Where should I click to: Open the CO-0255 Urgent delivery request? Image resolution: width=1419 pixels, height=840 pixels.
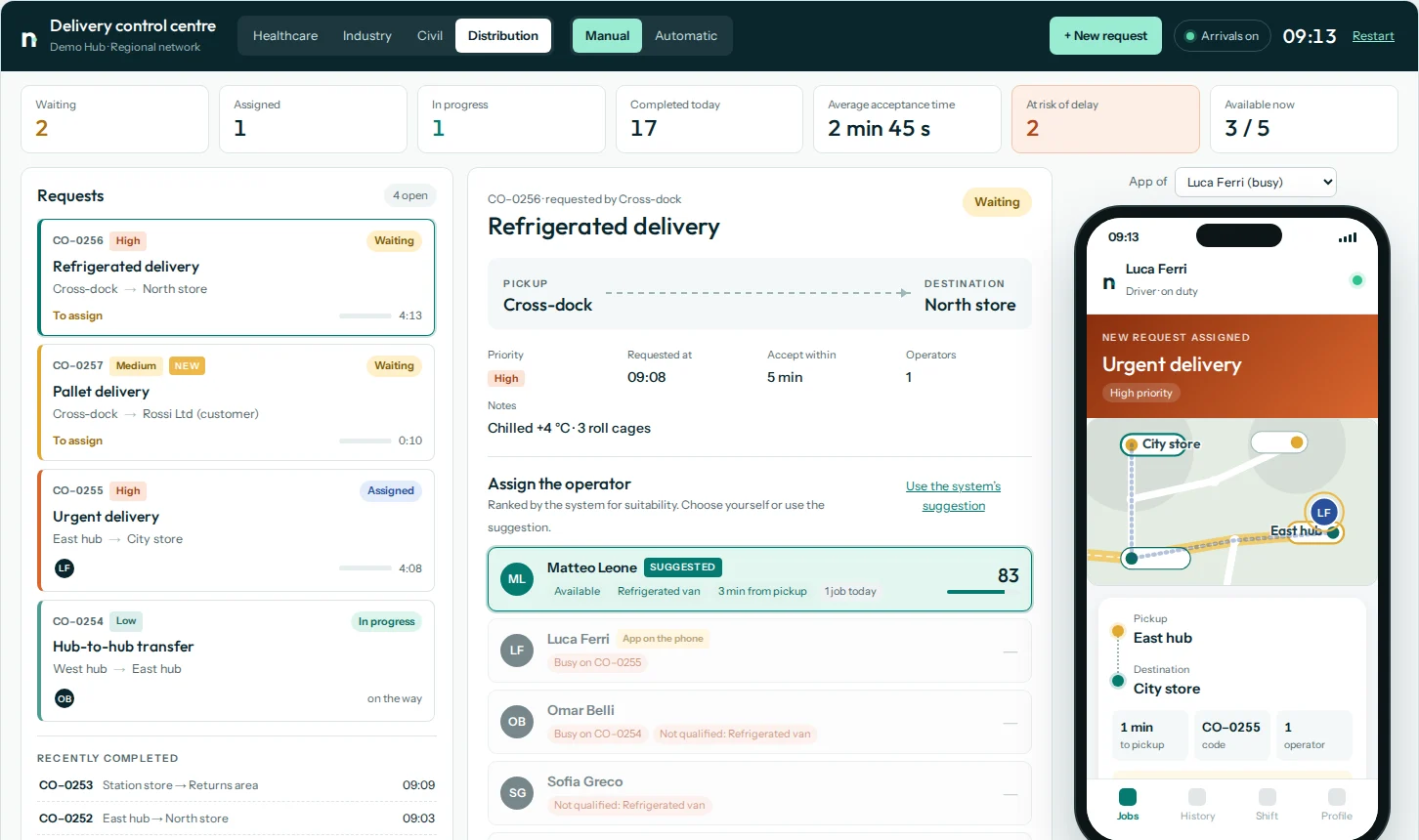coord(236,530)
